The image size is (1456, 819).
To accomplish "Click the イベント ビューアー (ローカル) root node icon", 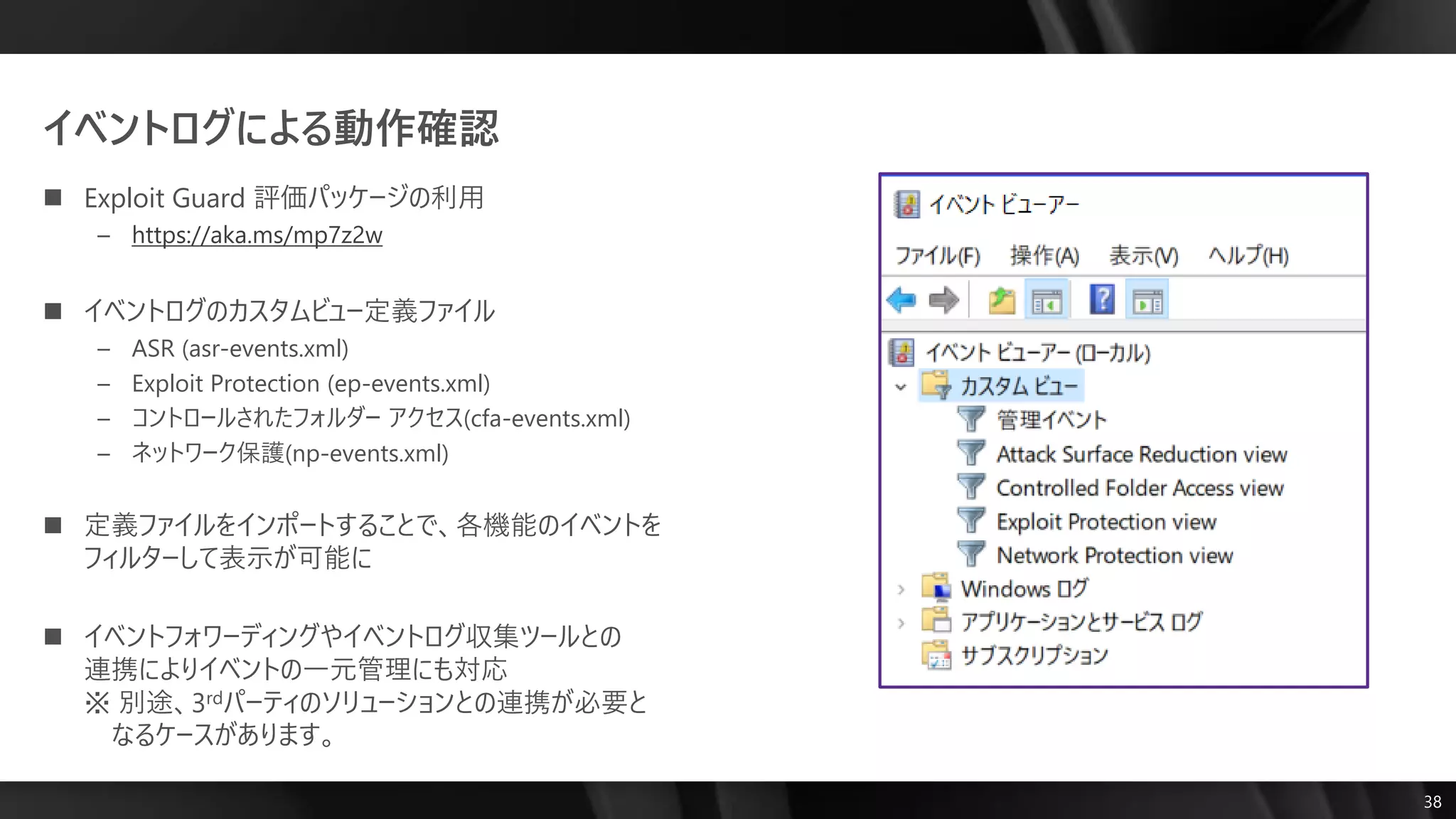I will [x=902, y=353].
